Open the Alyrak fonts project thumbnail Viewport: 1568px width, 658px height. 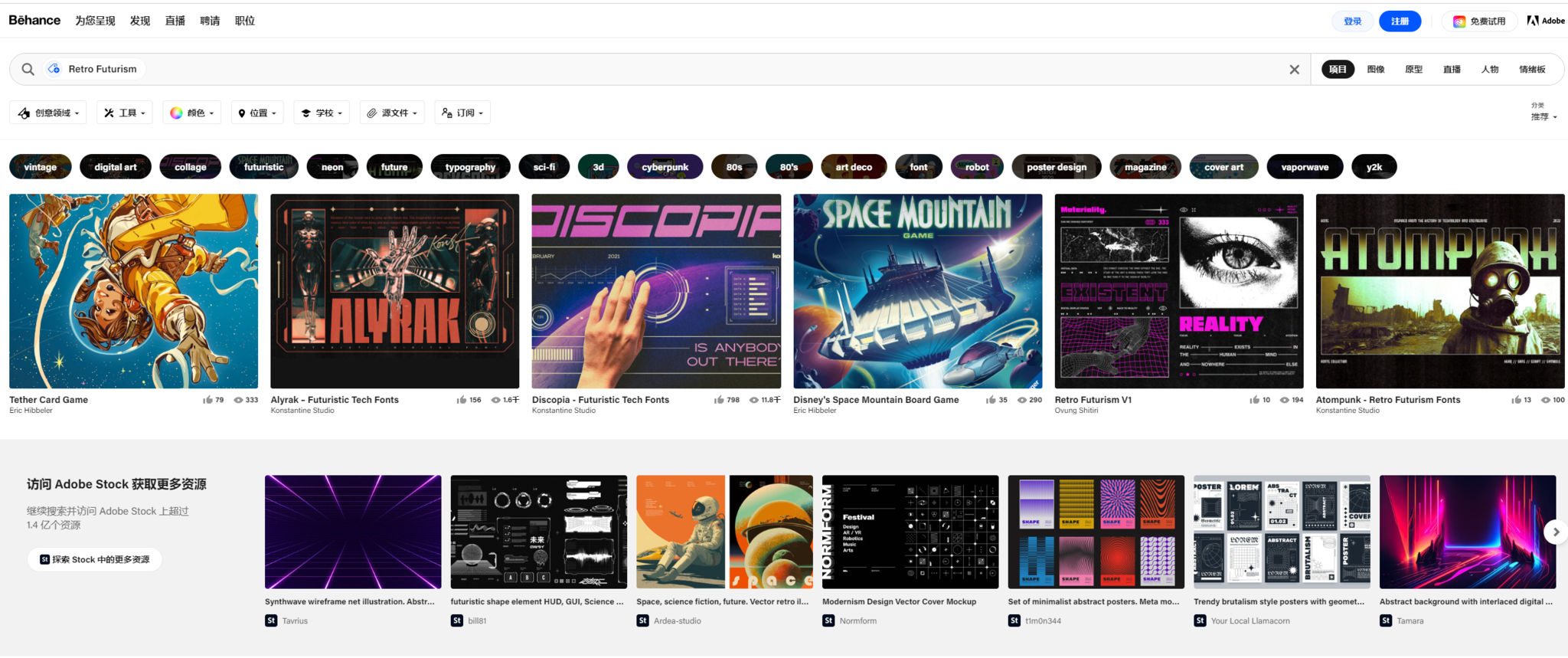click(x=394, y=291)
